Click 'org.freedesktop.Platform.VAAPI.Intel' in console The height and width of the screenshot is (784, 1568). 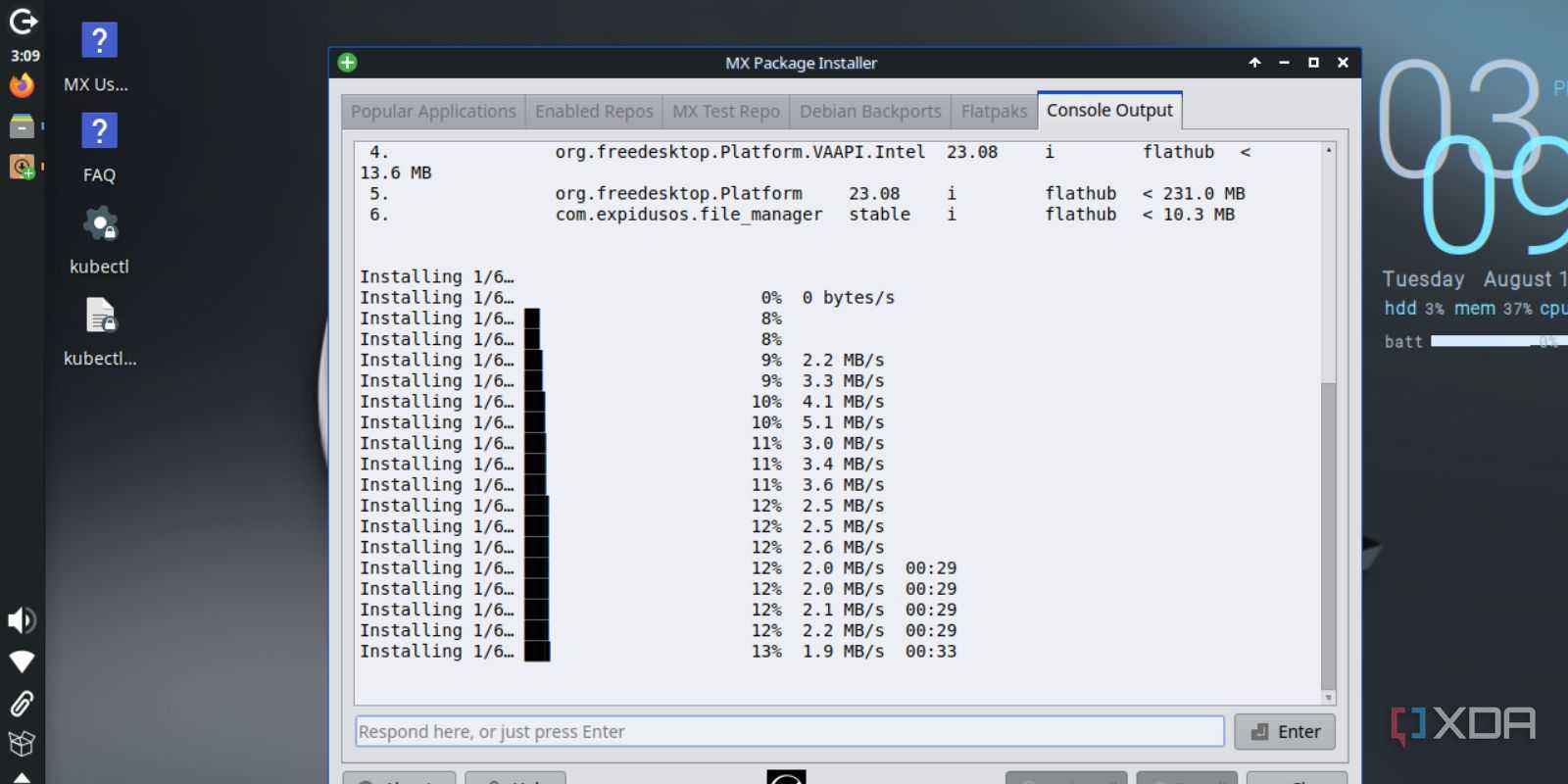click(740, 152)
